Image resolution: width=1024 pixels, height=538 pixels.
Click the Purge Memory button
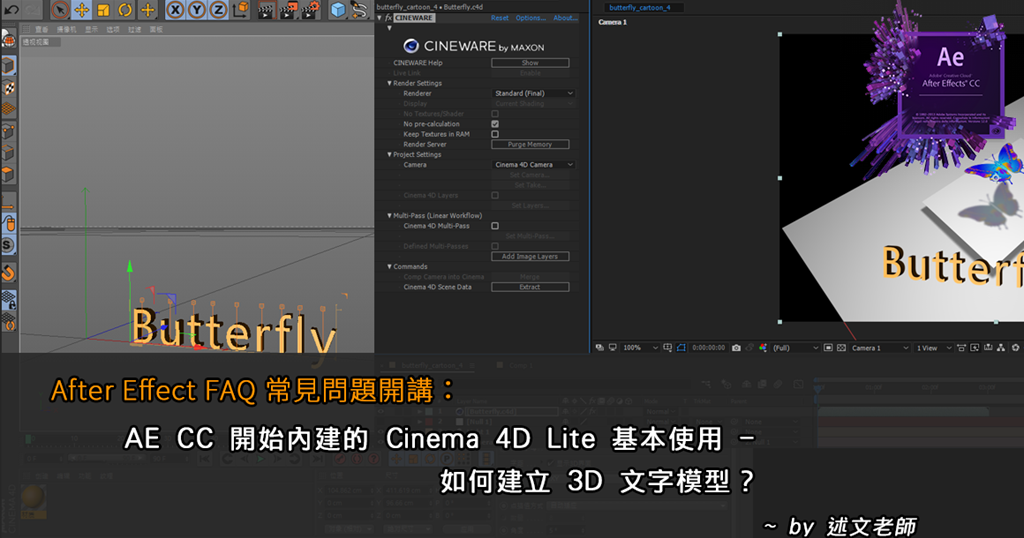coord(530,144)
